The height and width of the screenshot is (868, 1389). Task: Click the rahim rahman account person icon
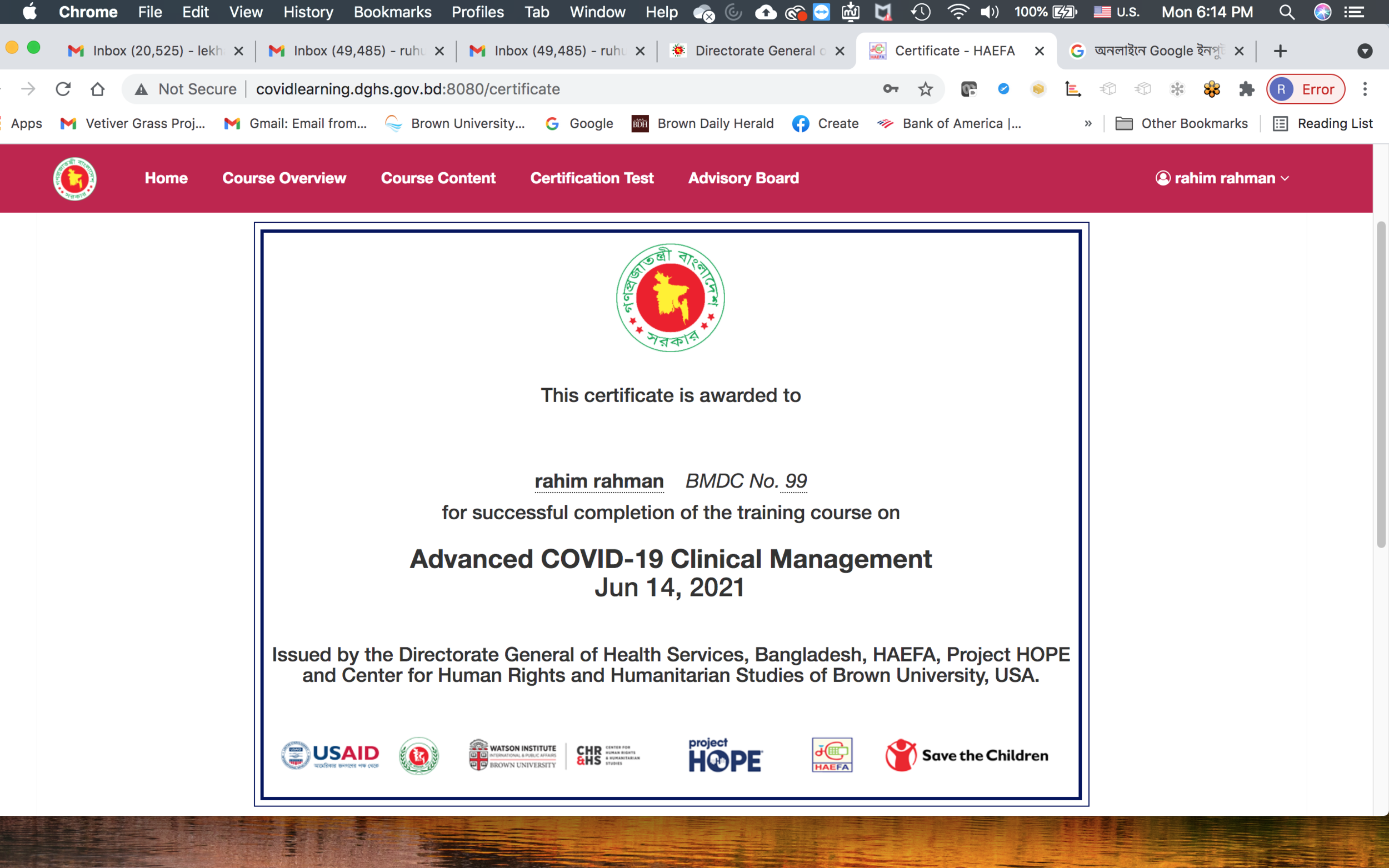[x=1163, y=178]
